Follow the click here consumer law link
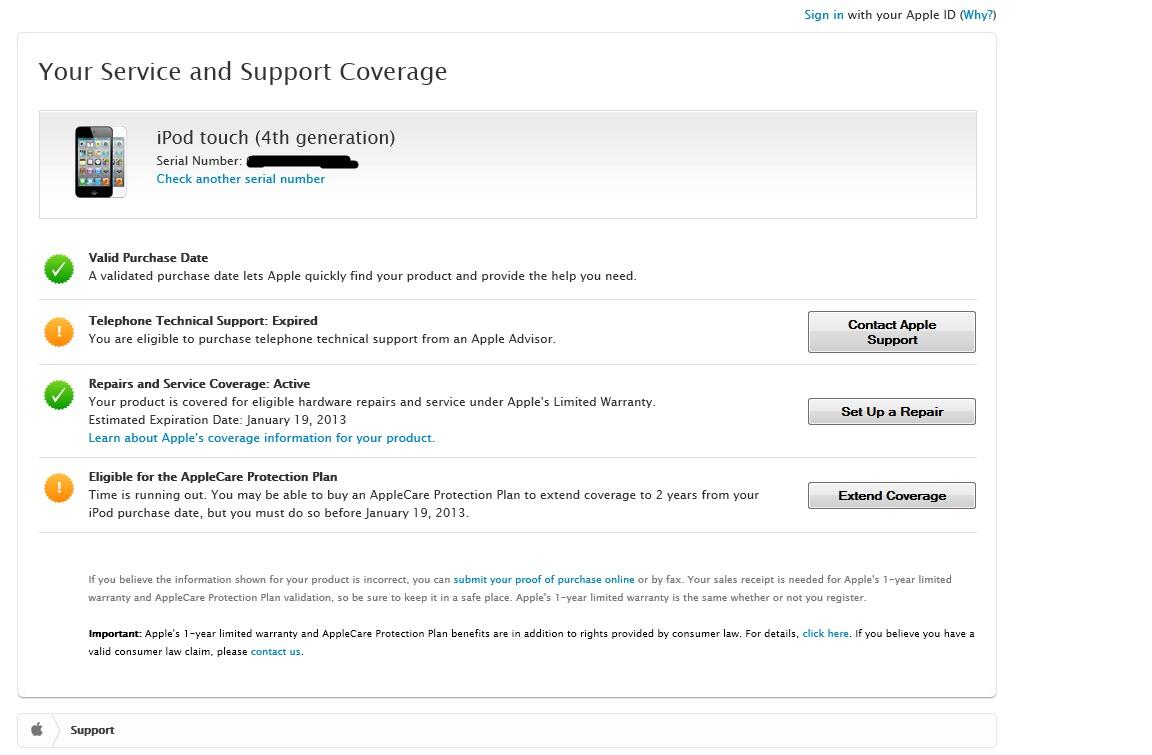The width and height of the screenshot is (1152, 755). click(x=825, y=633)
